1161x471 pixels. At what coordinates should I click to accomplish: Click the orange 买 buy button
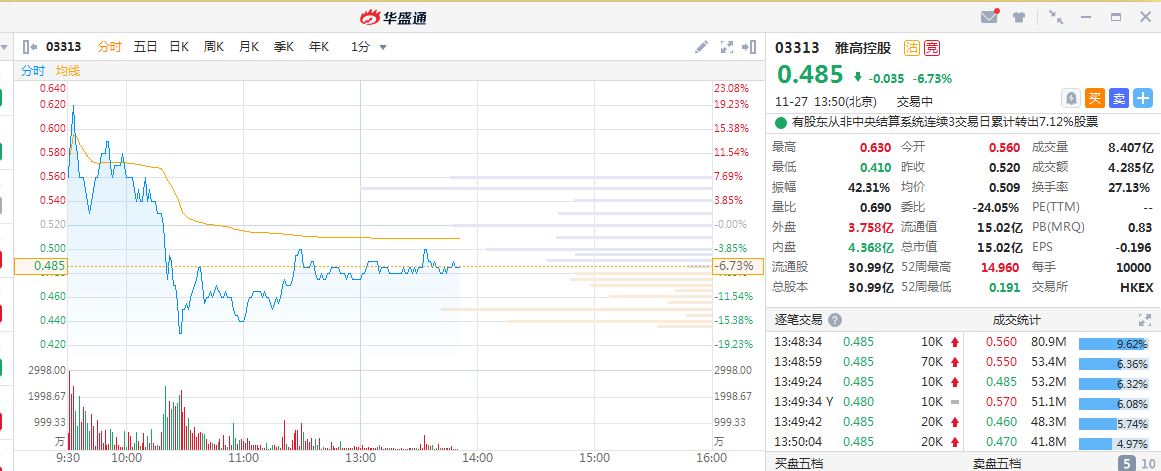(1095, 98)
